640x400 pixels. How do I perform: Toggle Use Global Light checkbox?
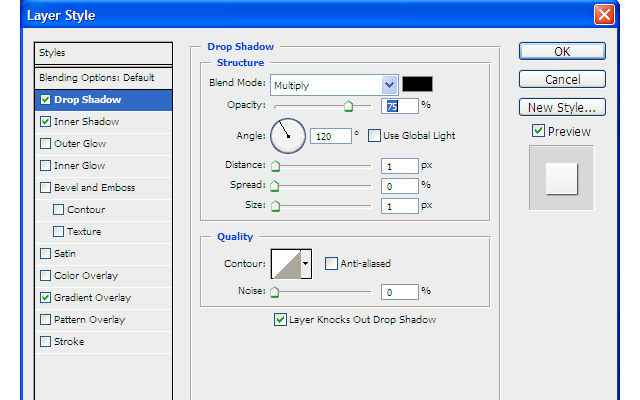[375, 135]
